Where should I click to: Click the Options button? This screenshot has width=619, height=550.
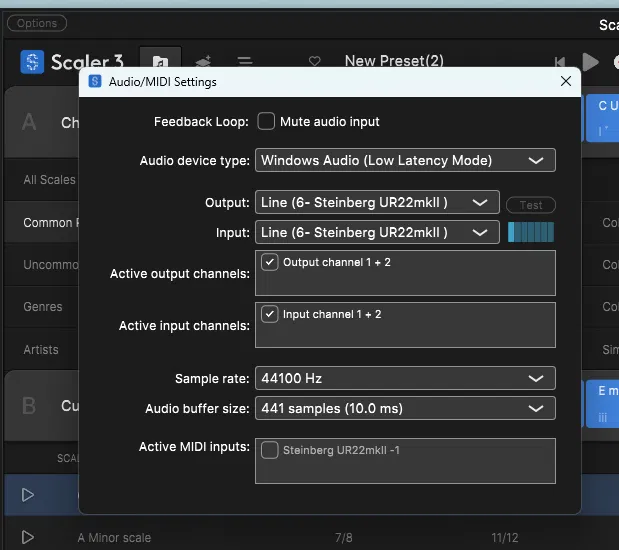[x=37, y=23]
